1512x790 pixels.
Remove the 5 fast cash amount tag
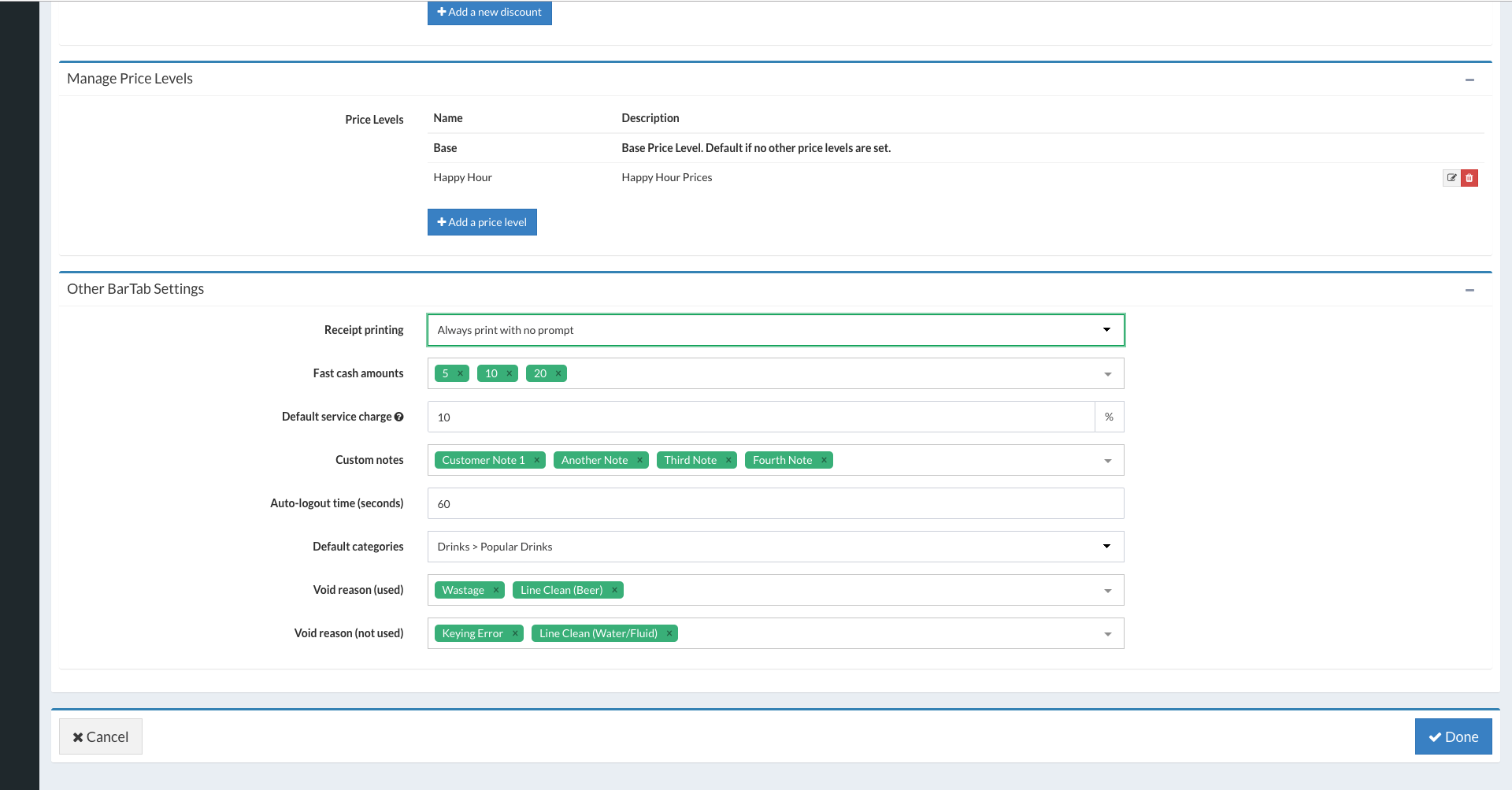click(460, 374)
